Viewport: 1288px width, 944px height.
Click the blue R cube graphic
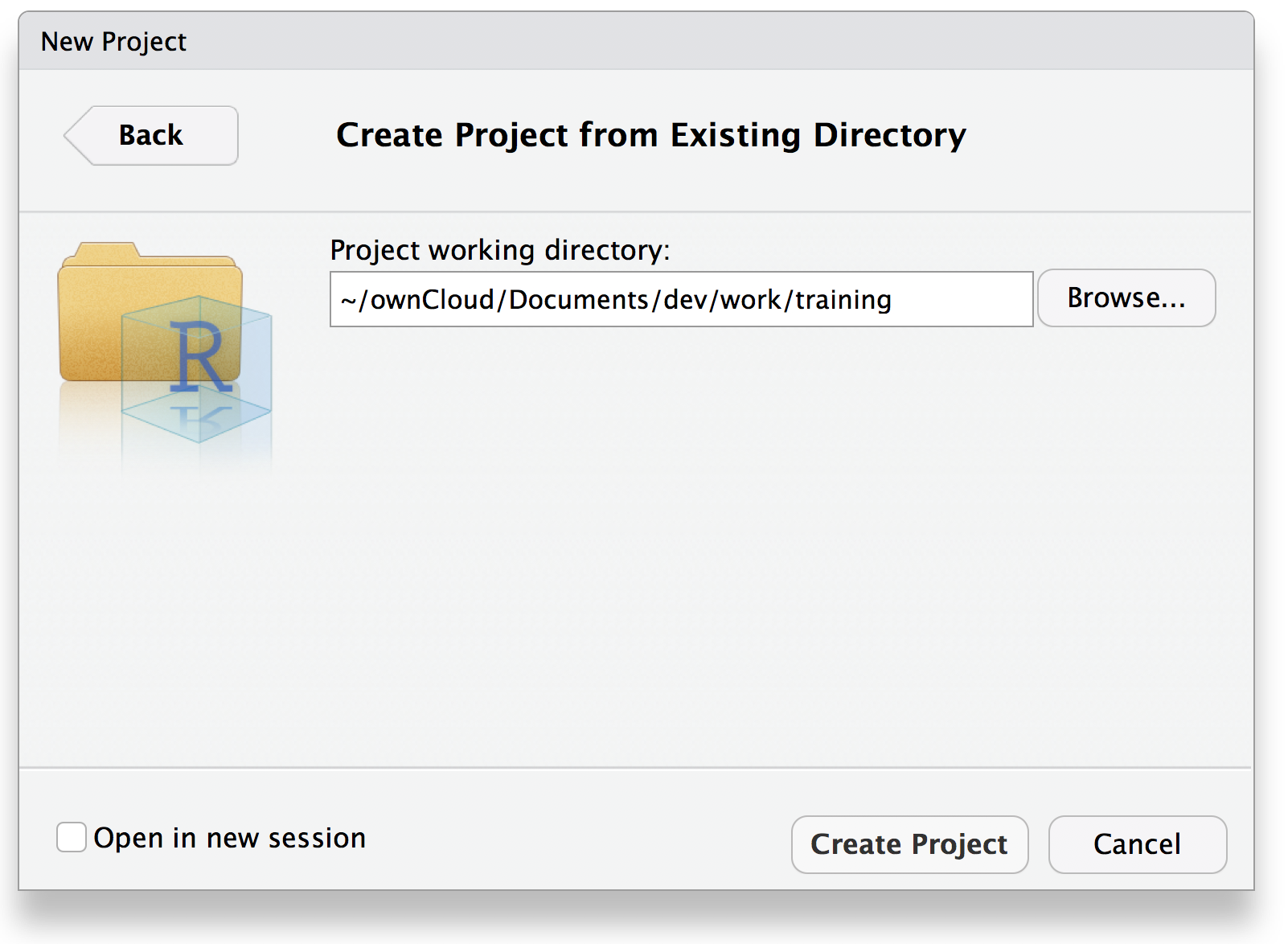[197, 369]
